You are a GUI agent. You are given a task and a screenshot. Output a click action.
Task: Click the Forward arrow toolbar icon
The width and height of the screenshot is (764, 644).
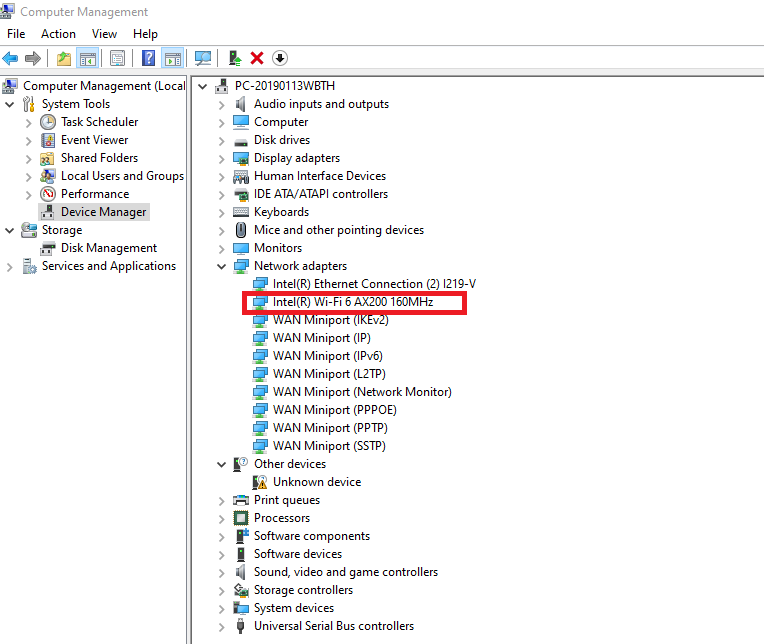point(33,58)
